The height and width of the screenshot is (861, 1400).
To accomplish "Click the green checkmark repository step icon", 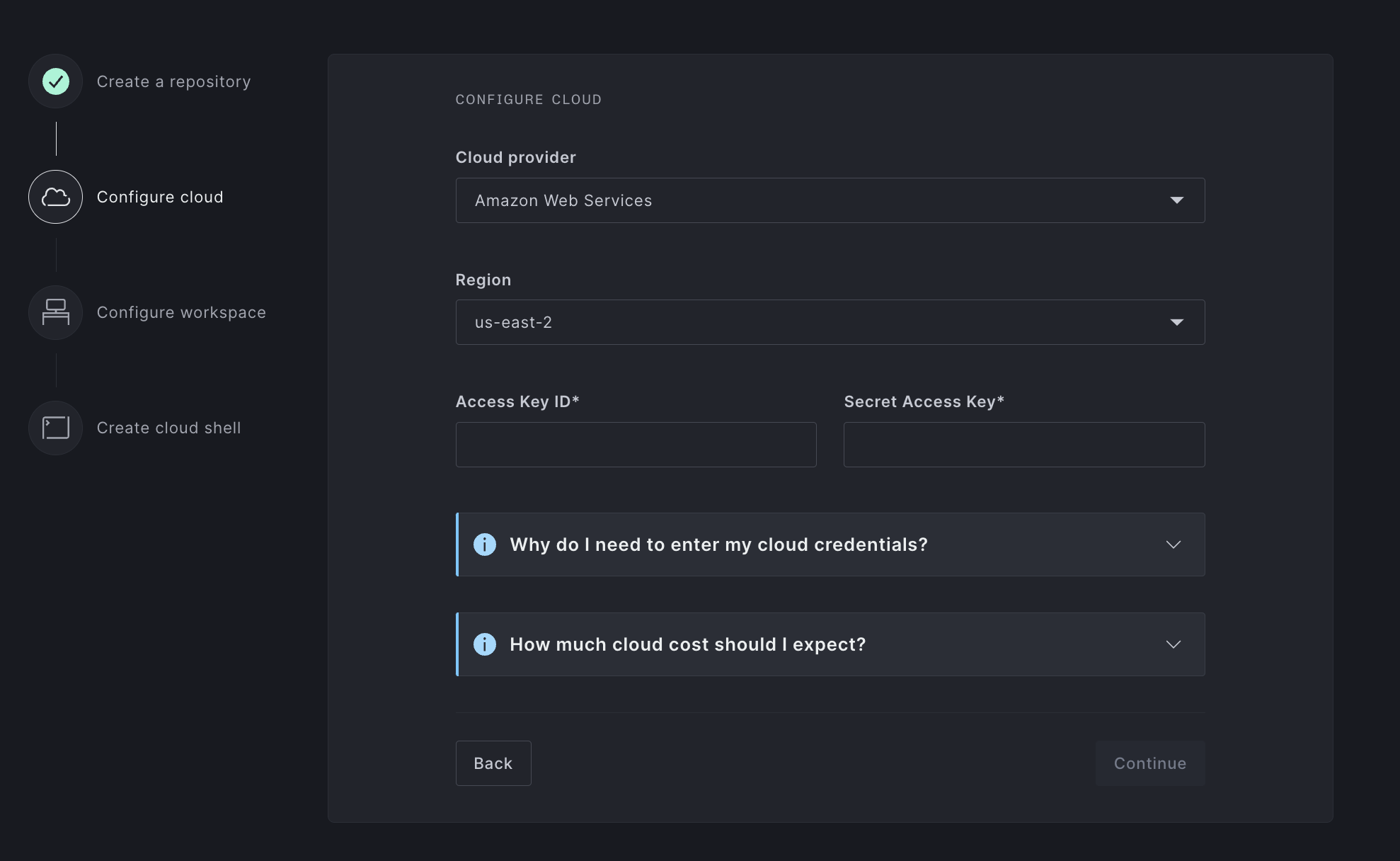I will (x=55, y=81).
